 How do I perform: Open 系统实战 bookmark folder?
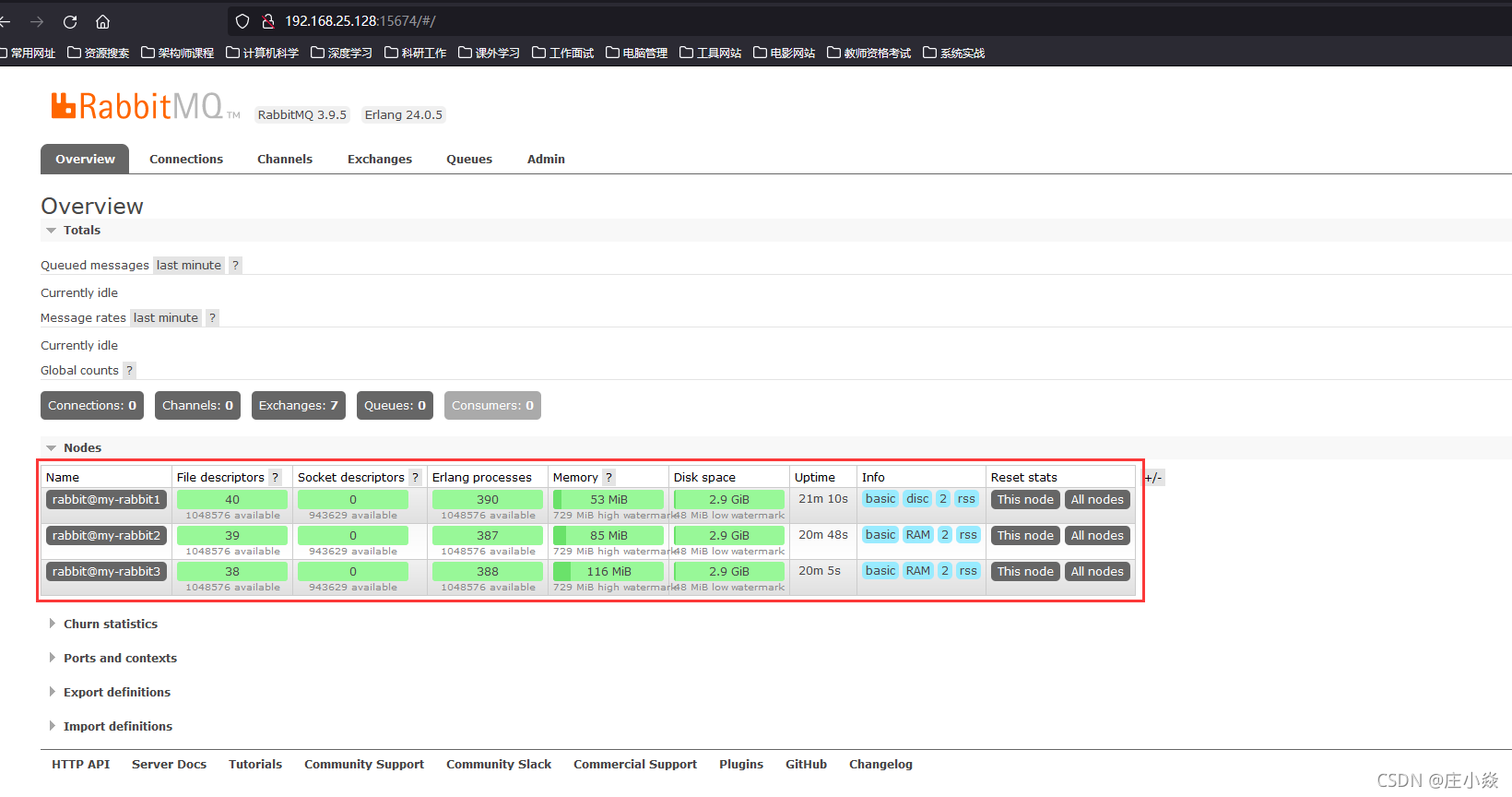click(954, 54)
